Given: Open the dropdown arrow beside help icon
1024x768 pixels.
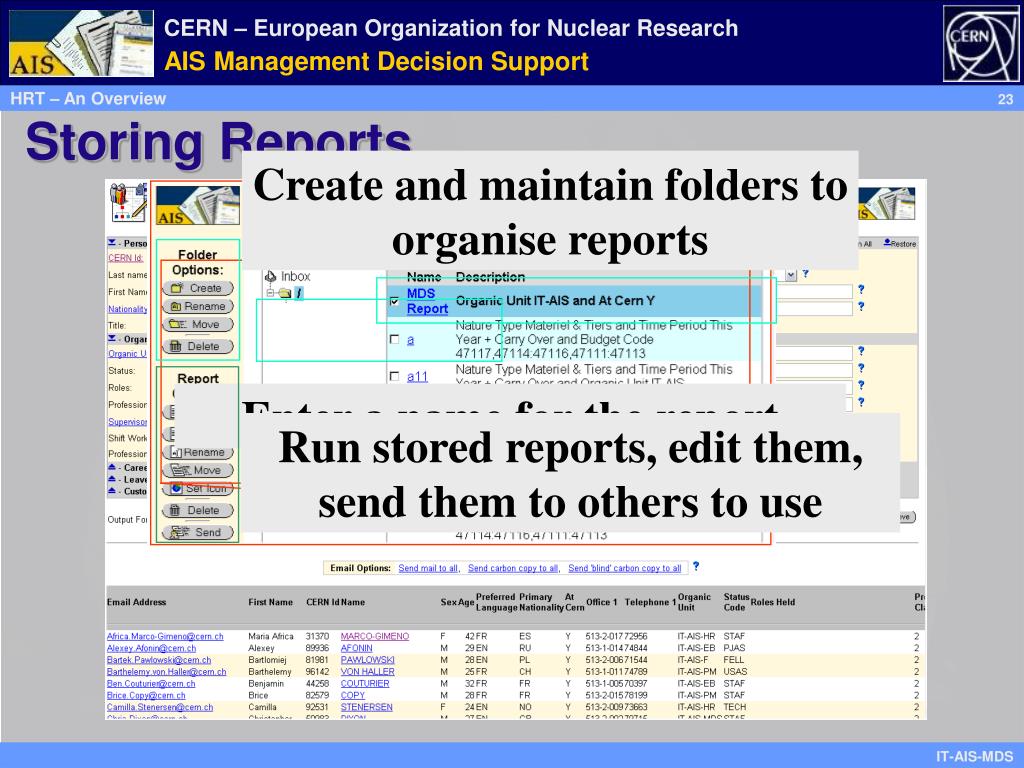Looking at the screenshot, I should 791,275.
